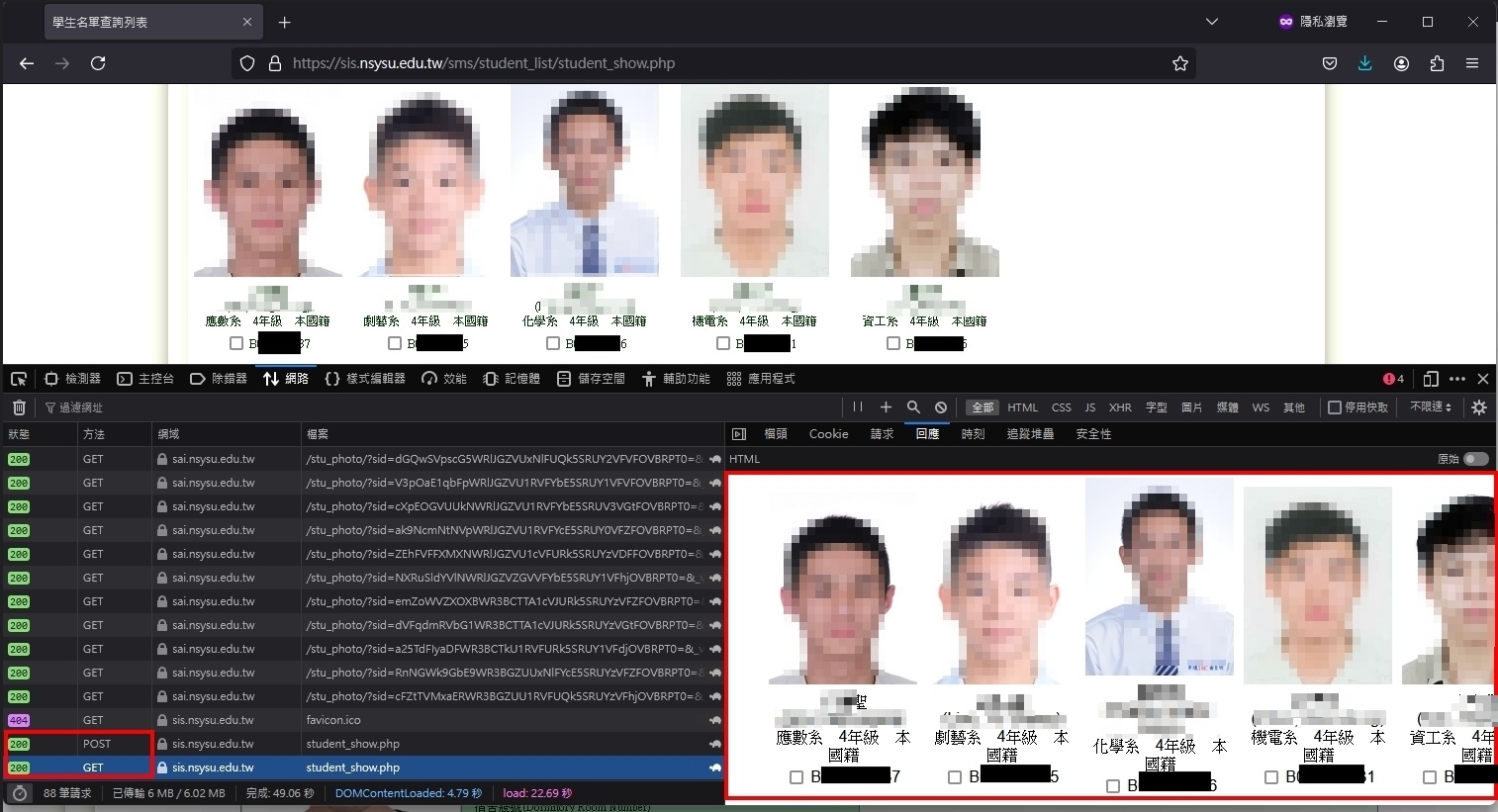Click the 化學系 student photo on page
Screen dimensions: 1498x812
[x=585, y=181]
